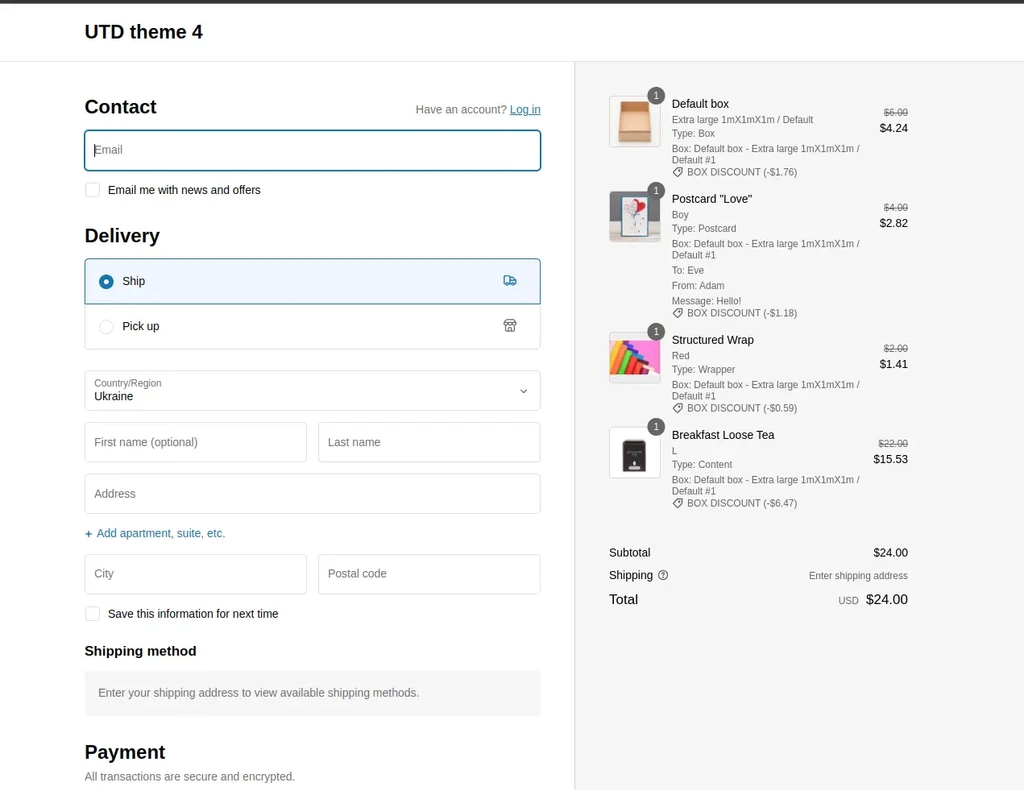Click the Breakfast Loose Tea product thumbnail
This screenshot has width=1024, height=790.
tap(635, 452)
